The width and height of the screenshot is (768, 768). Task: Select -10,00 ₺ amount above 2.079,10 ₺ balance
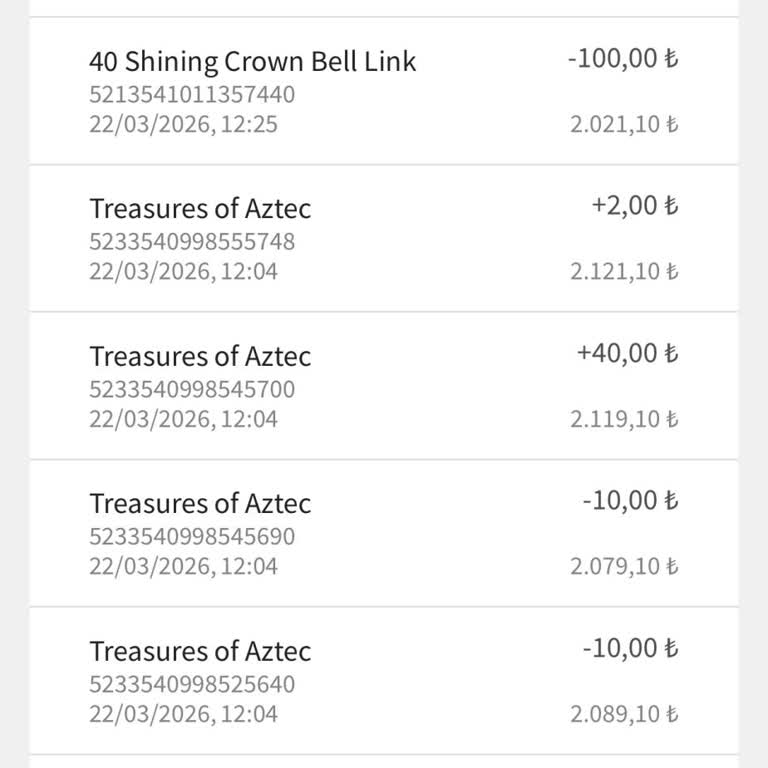point(630,500)
